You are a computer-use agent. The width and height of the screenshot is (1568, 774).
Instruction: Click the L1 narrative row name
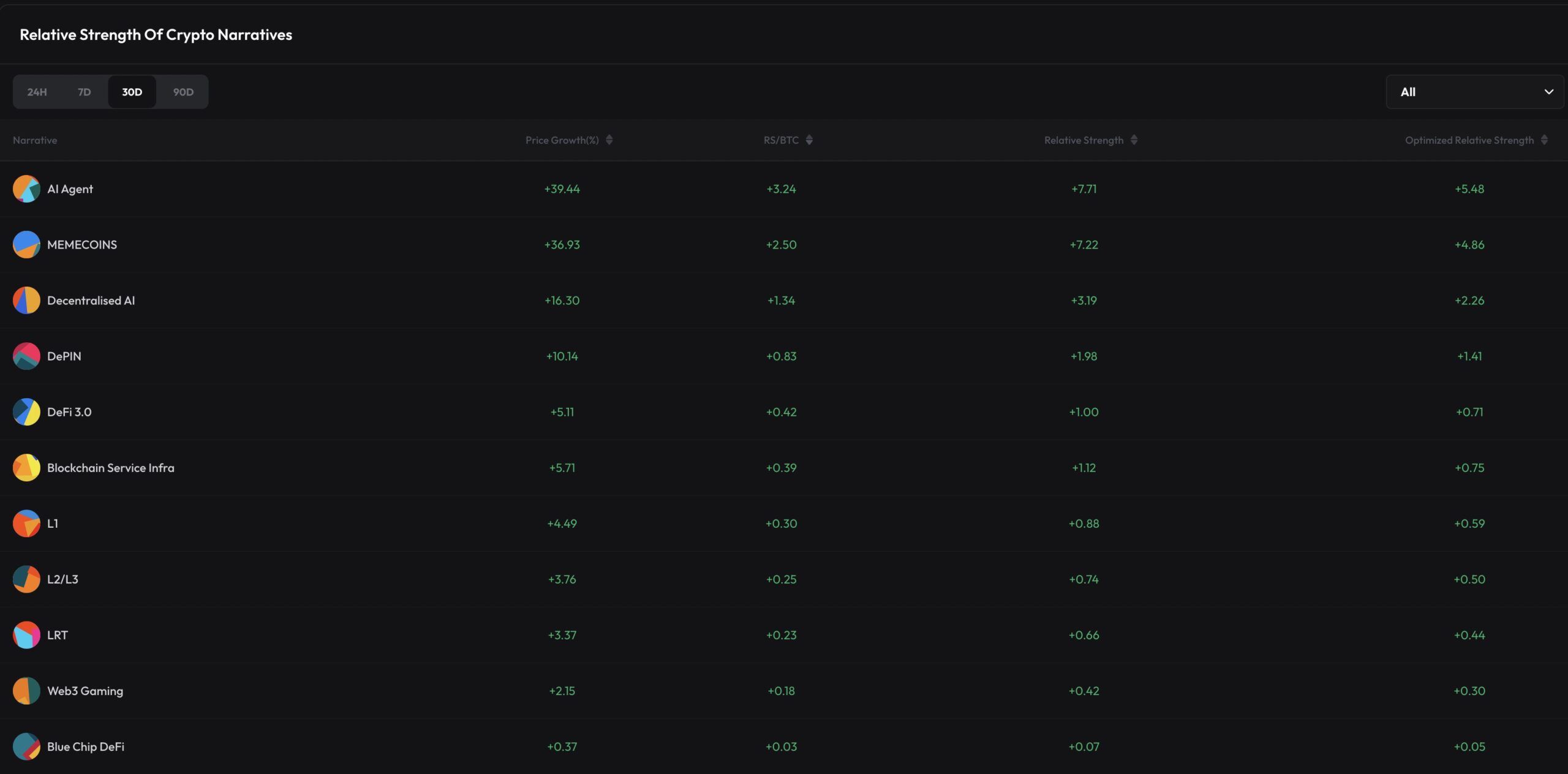[x=53, y=524]
